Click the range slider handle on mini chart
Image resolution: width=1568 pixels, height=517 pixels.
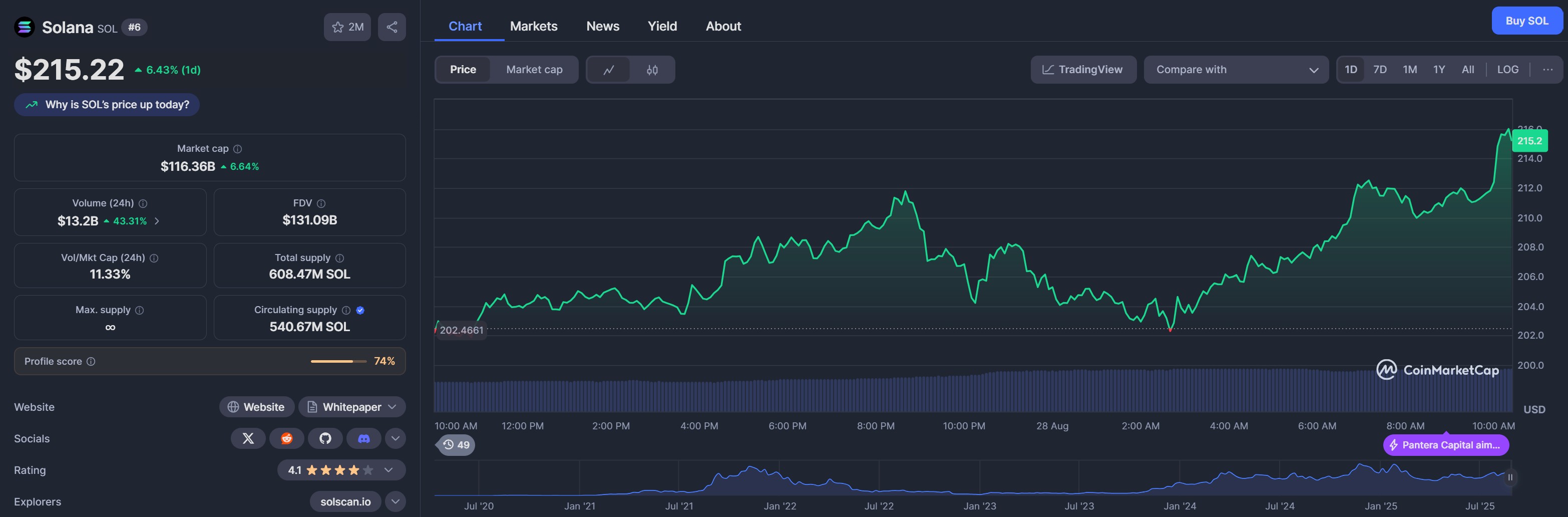point(1509,477)
